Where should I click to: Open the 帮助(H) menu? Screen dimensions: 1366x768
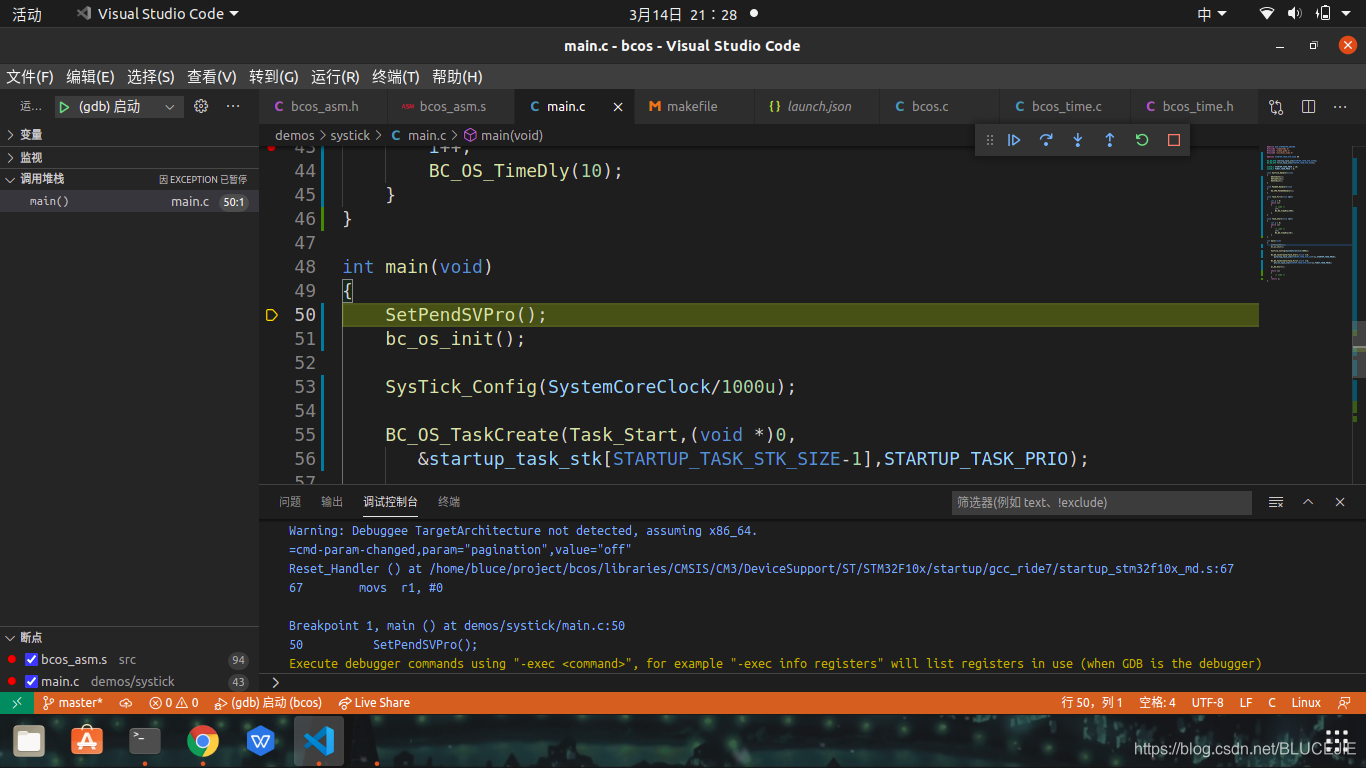click(456, 77)
